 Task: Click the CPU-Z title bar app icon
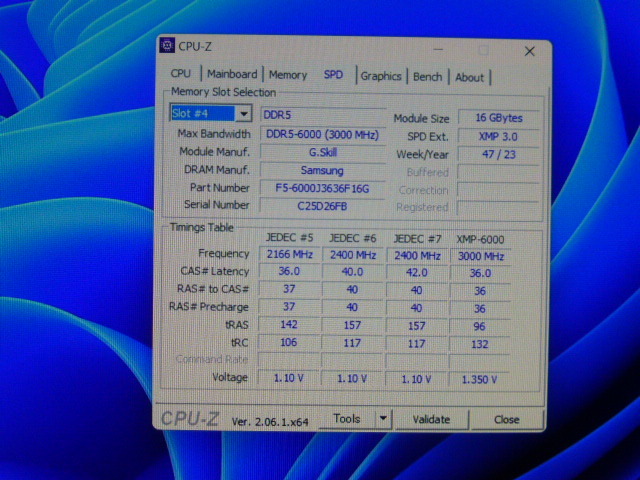(167, 46)
